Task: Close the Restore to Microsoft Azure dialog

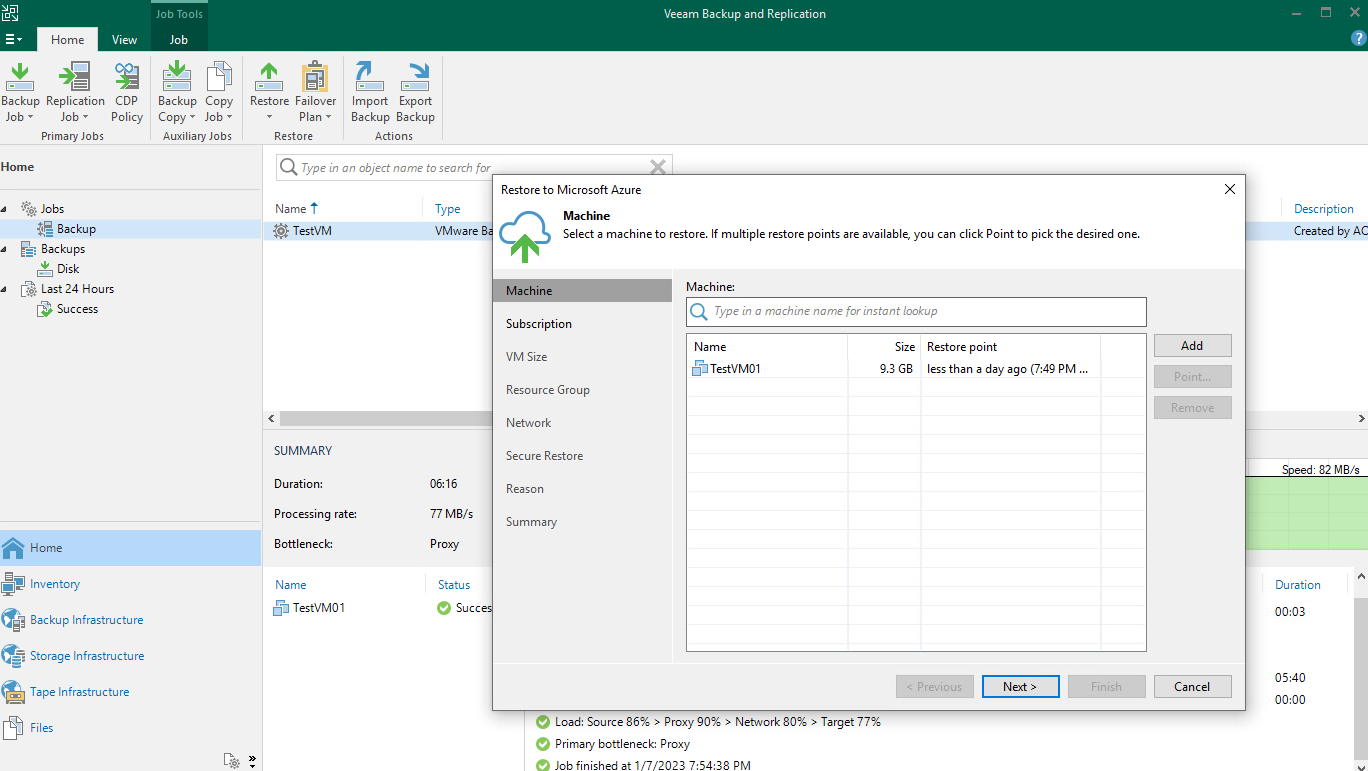Action: [x=1230, y=189]
